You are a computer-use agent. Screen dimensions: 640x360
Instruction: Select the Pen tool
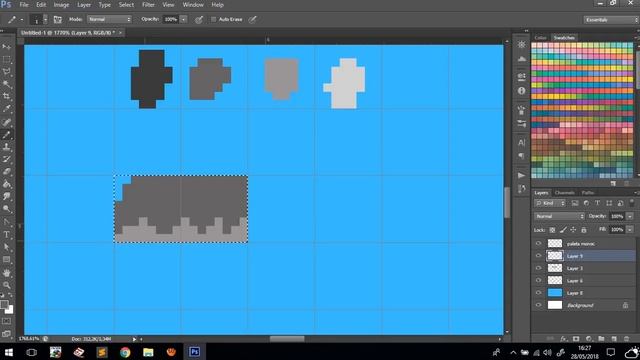click(7, 222)
